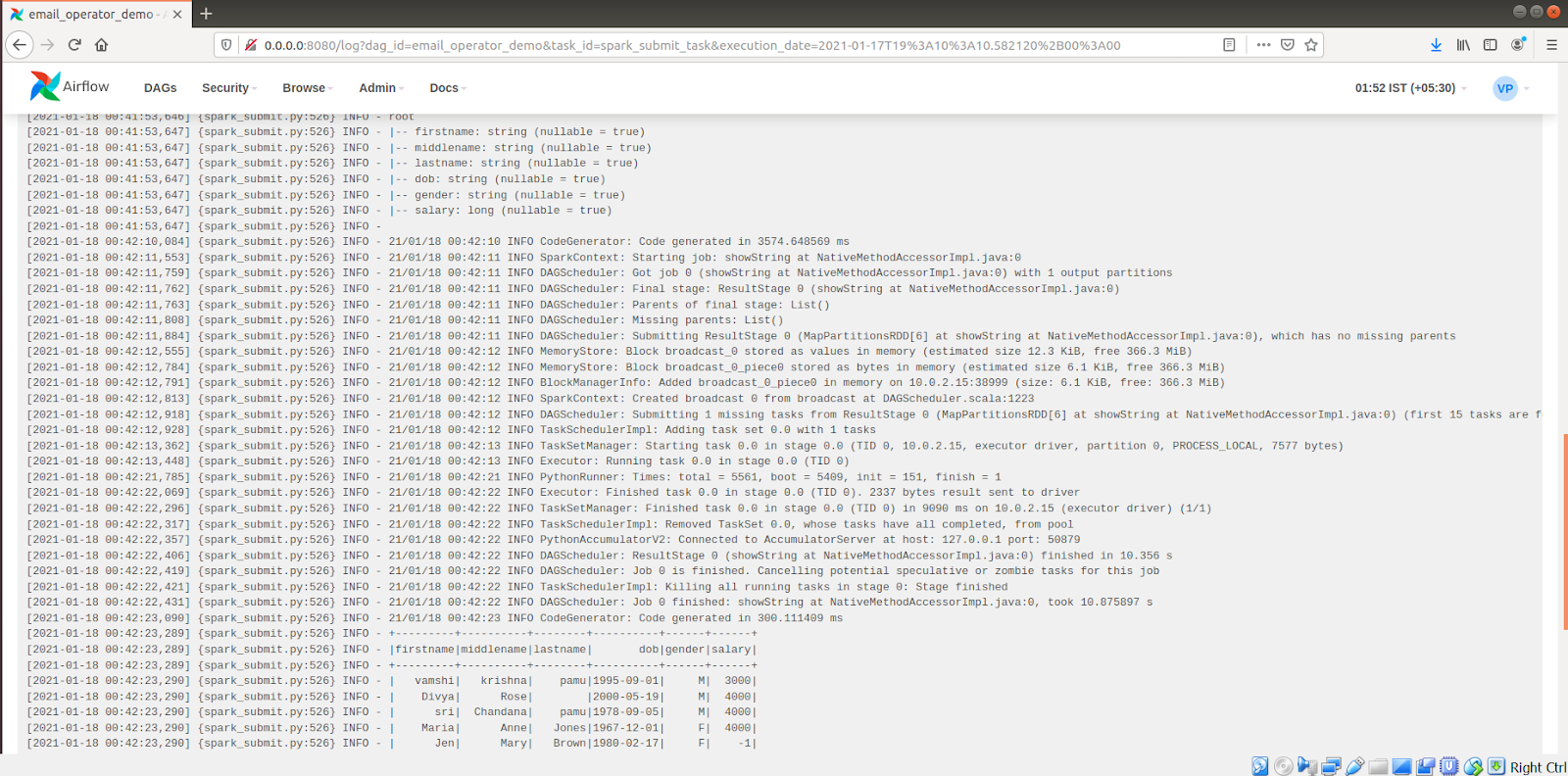The width and height of the screenshot is (1568, 776).
Task: Open the 01:52 IST timezone dropdown
Action: click(1410, 88)
